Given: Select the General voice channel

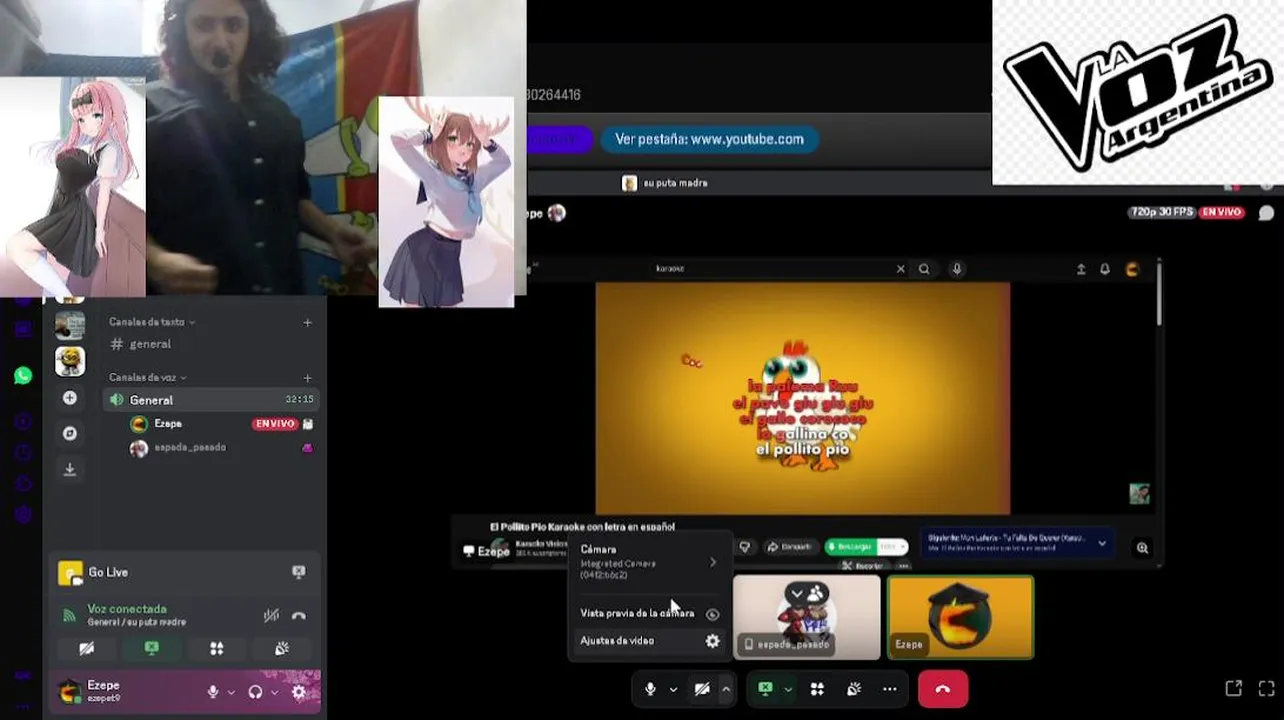Looking at the screenshot, I should click(210, 400).
